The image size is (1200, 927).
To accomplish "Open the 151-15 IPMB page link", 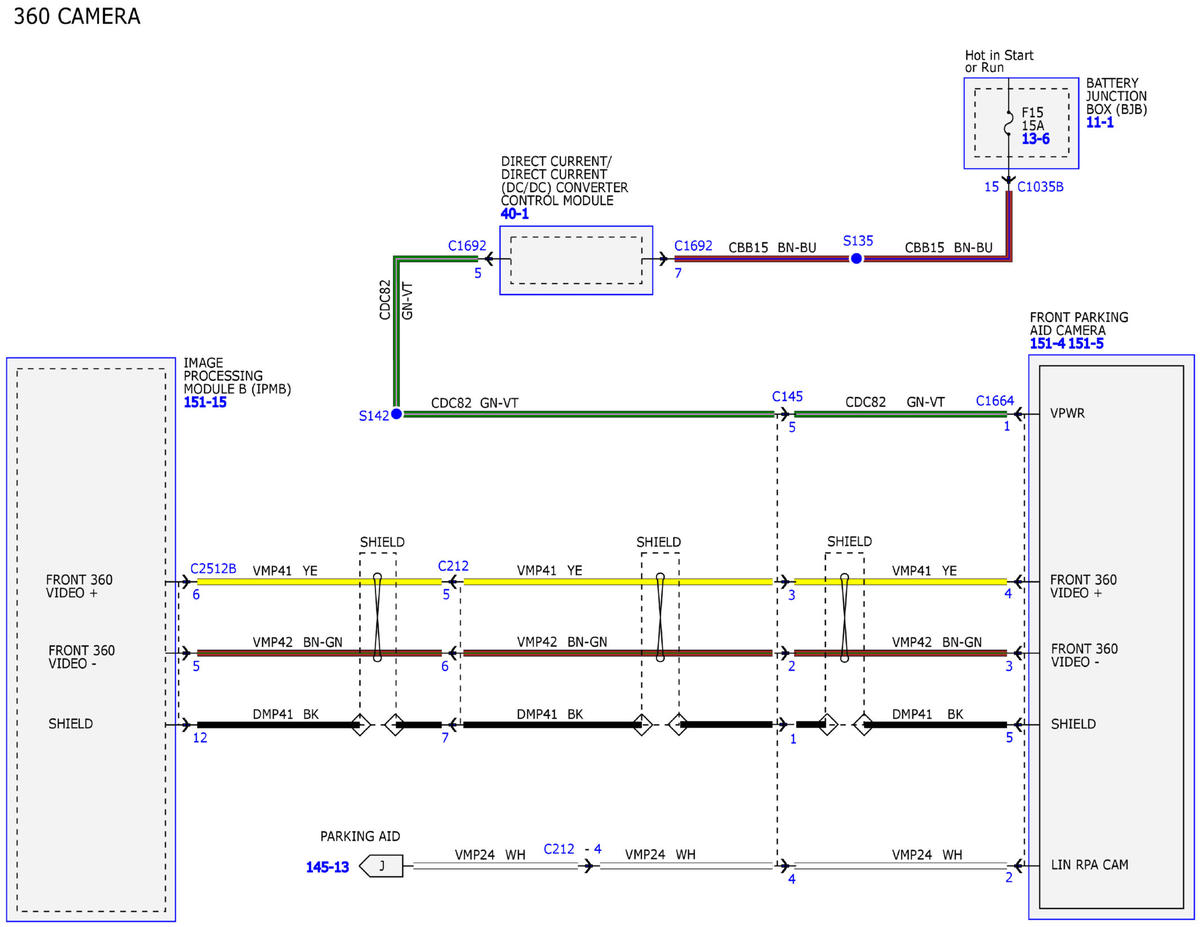I will pos(205,402).
